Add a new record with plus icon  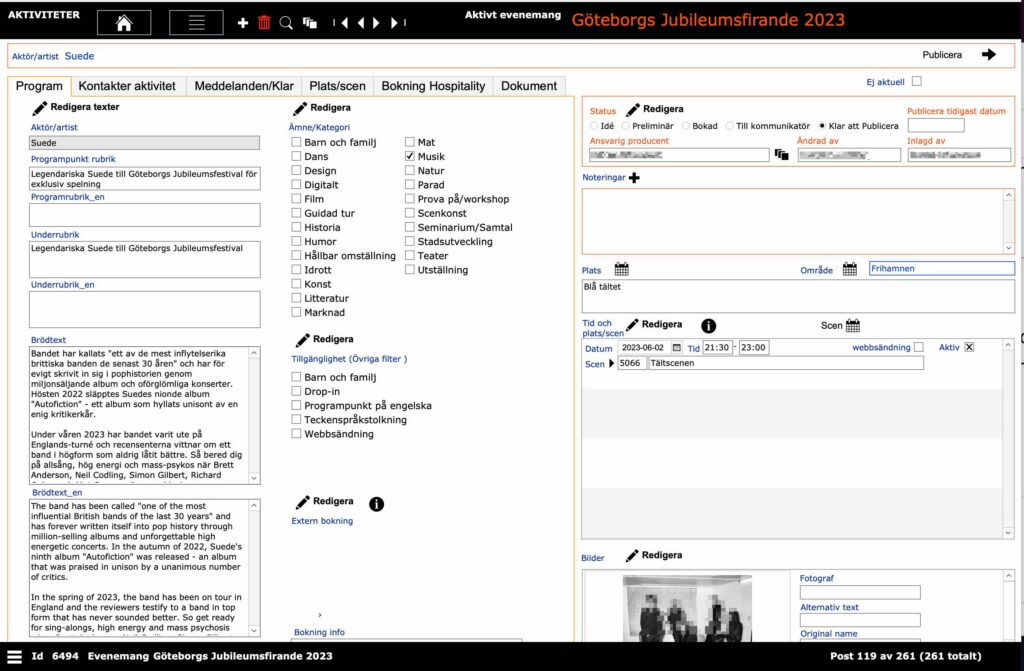(243, 23)
